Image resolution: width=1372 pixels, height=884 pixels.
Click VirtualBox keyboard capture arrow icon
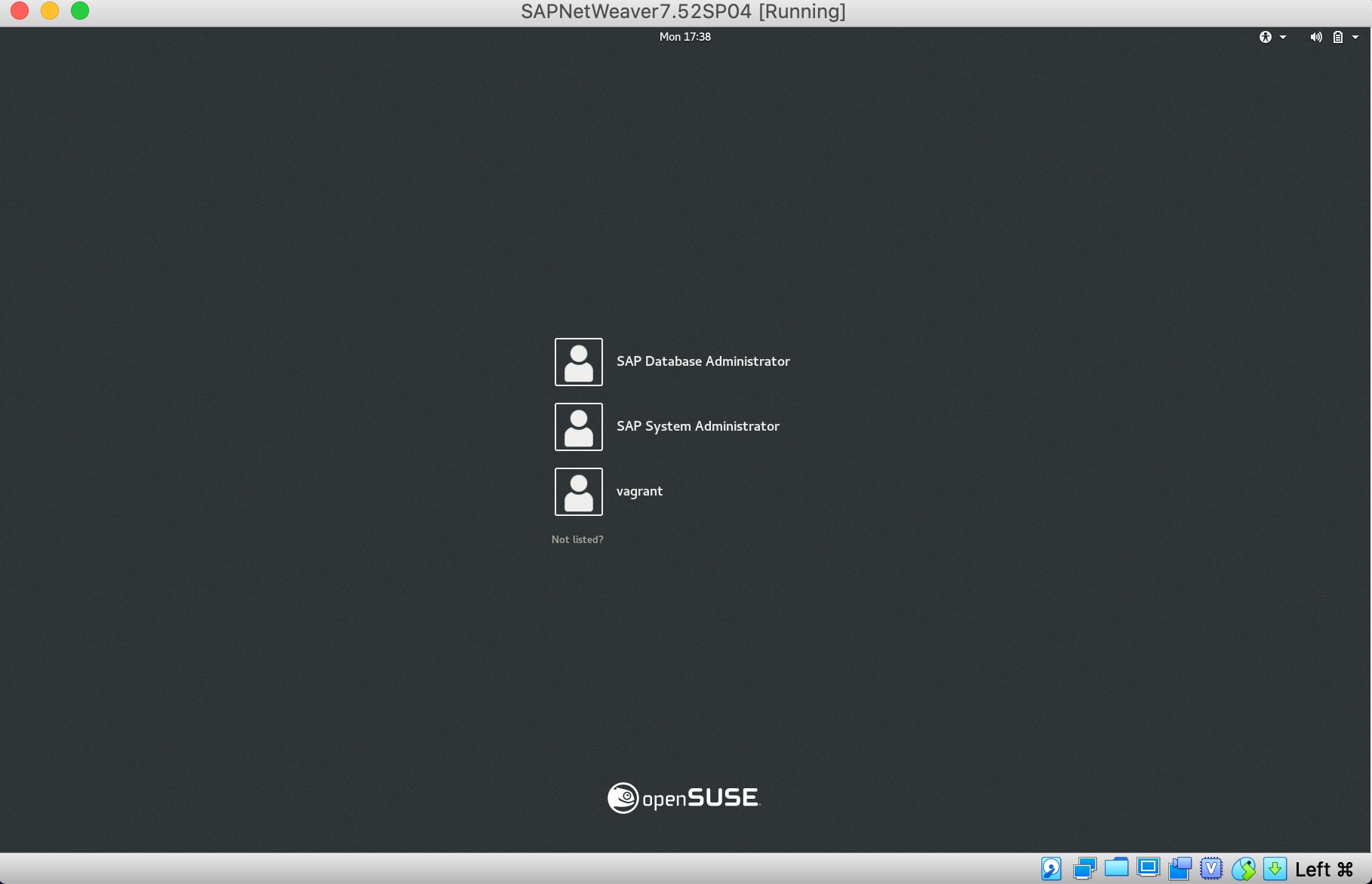point(1275,869)
